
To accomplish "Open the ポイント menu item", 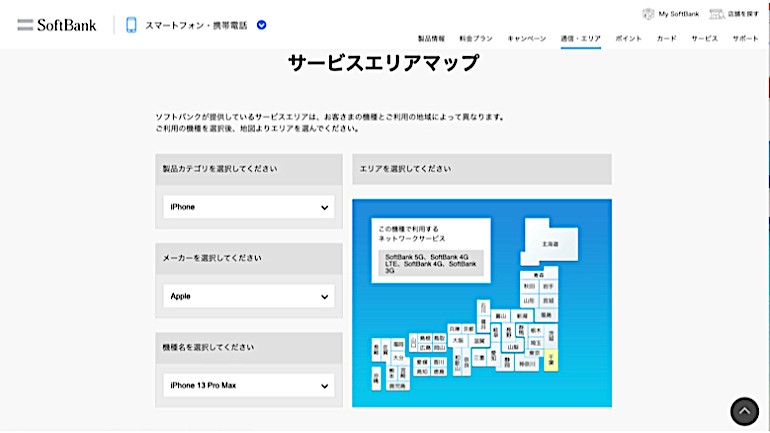I will click(629, 38).
